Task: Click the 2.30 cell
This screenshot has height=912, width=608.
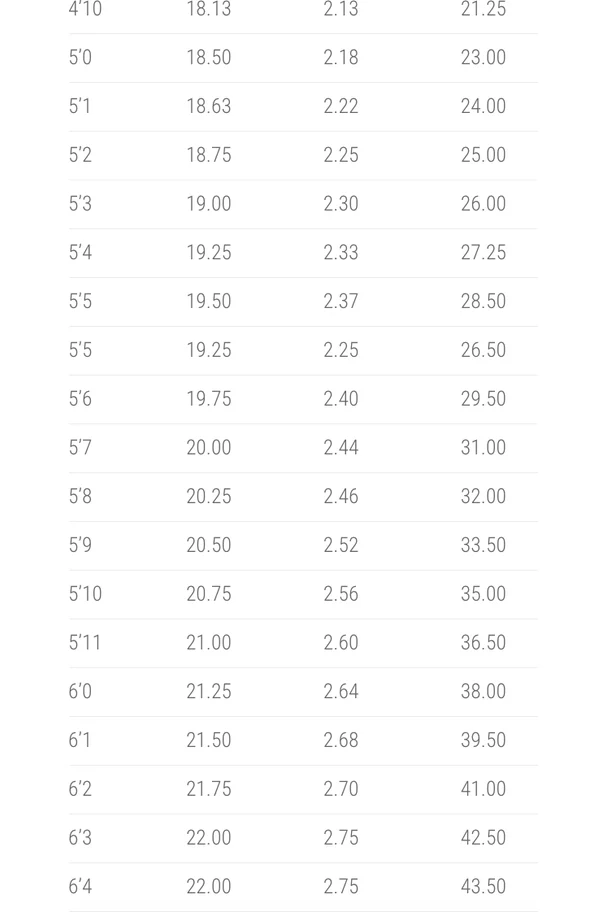Action: point(340,204)
